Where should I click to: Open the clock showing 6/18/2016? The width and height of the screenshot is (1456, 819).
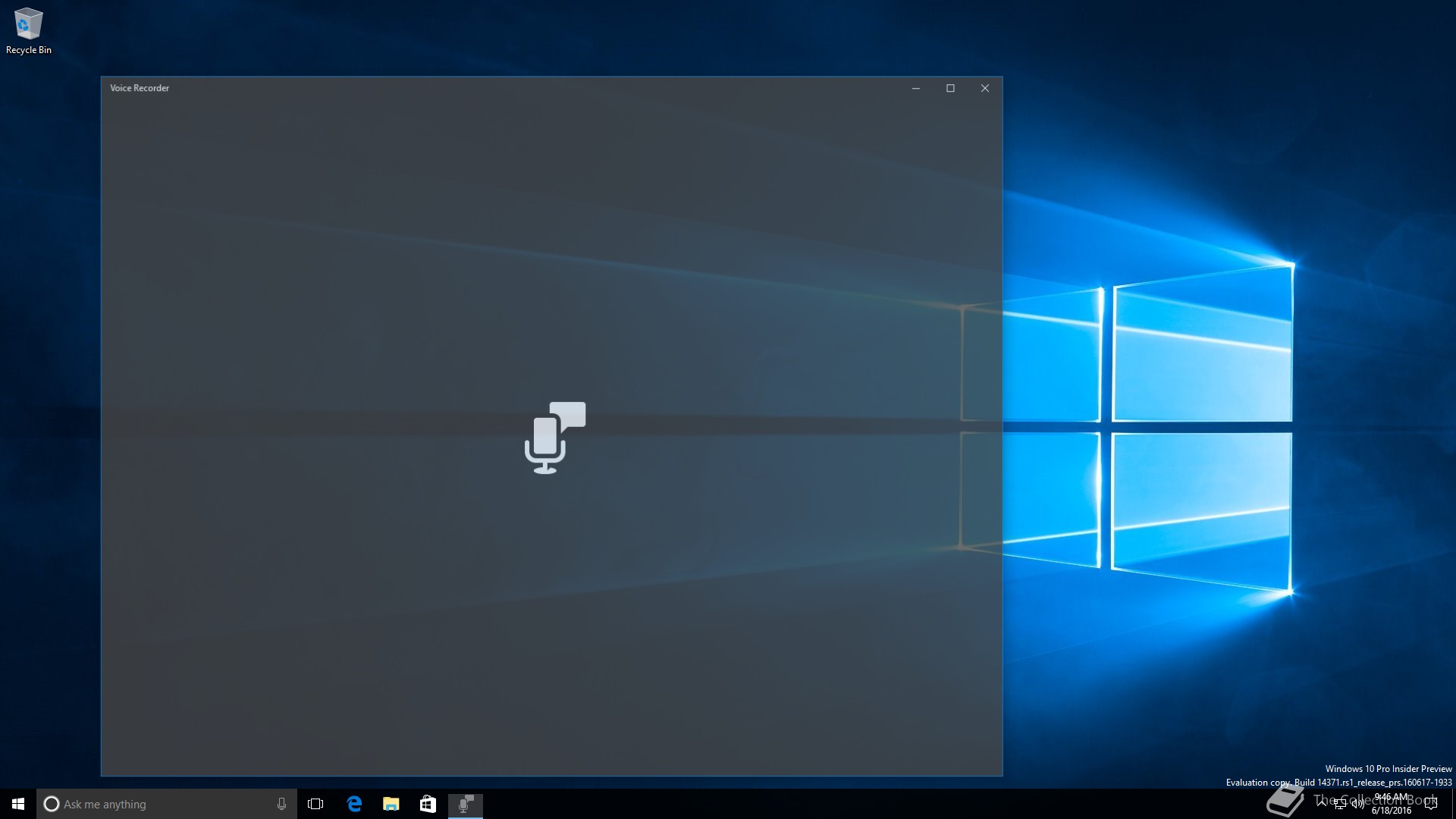[1391, 804]
